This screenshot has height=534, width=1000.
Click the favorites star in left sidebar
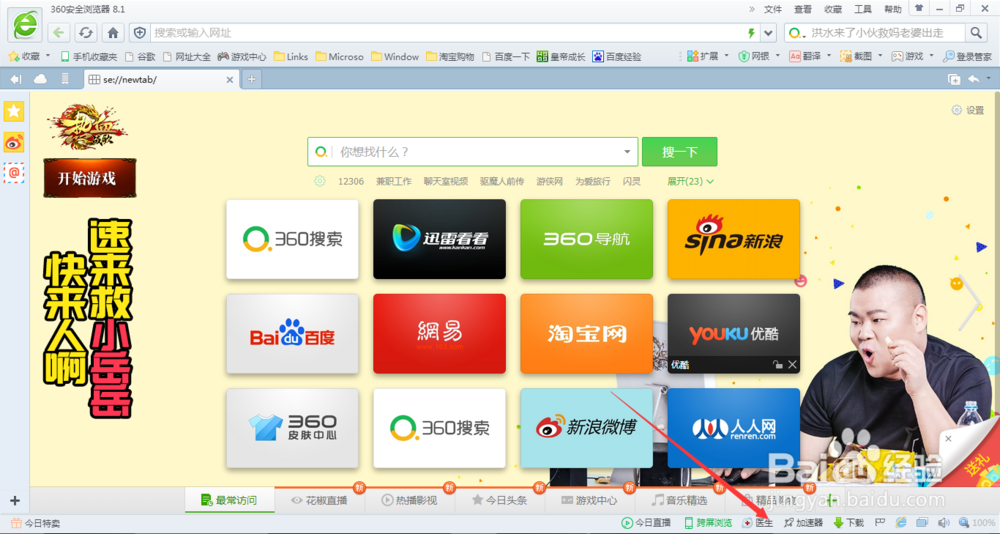tap(13, 112)
